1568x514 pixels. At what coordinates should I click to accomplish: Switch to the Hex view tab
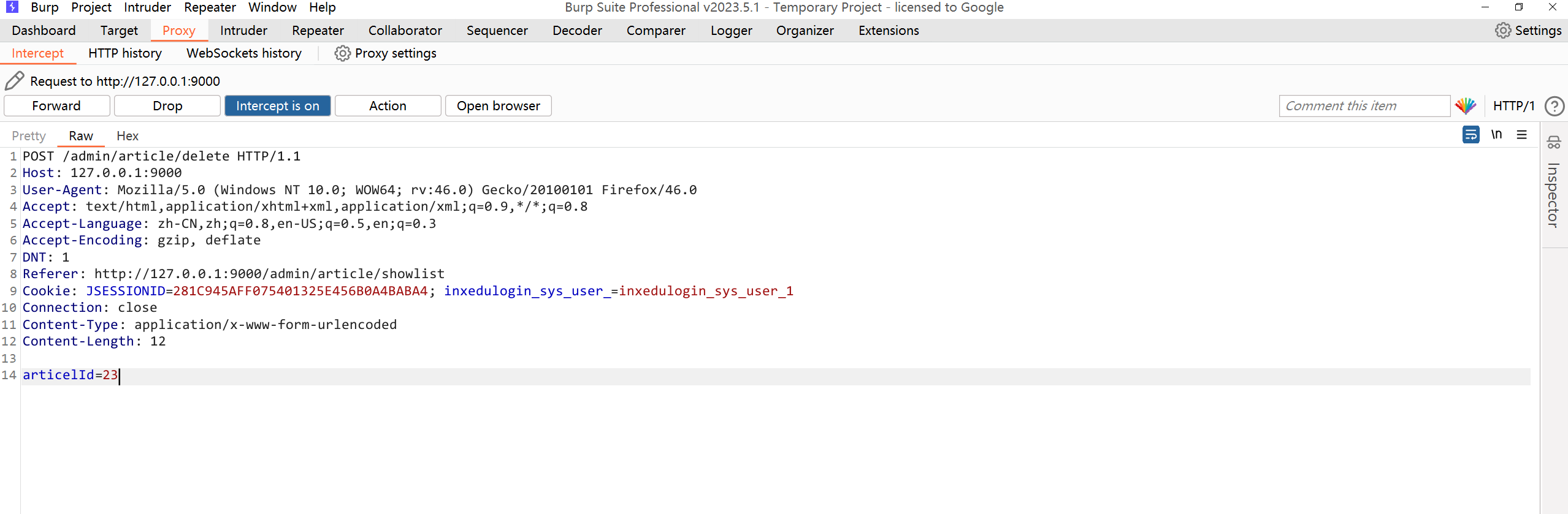pos(128,136)
